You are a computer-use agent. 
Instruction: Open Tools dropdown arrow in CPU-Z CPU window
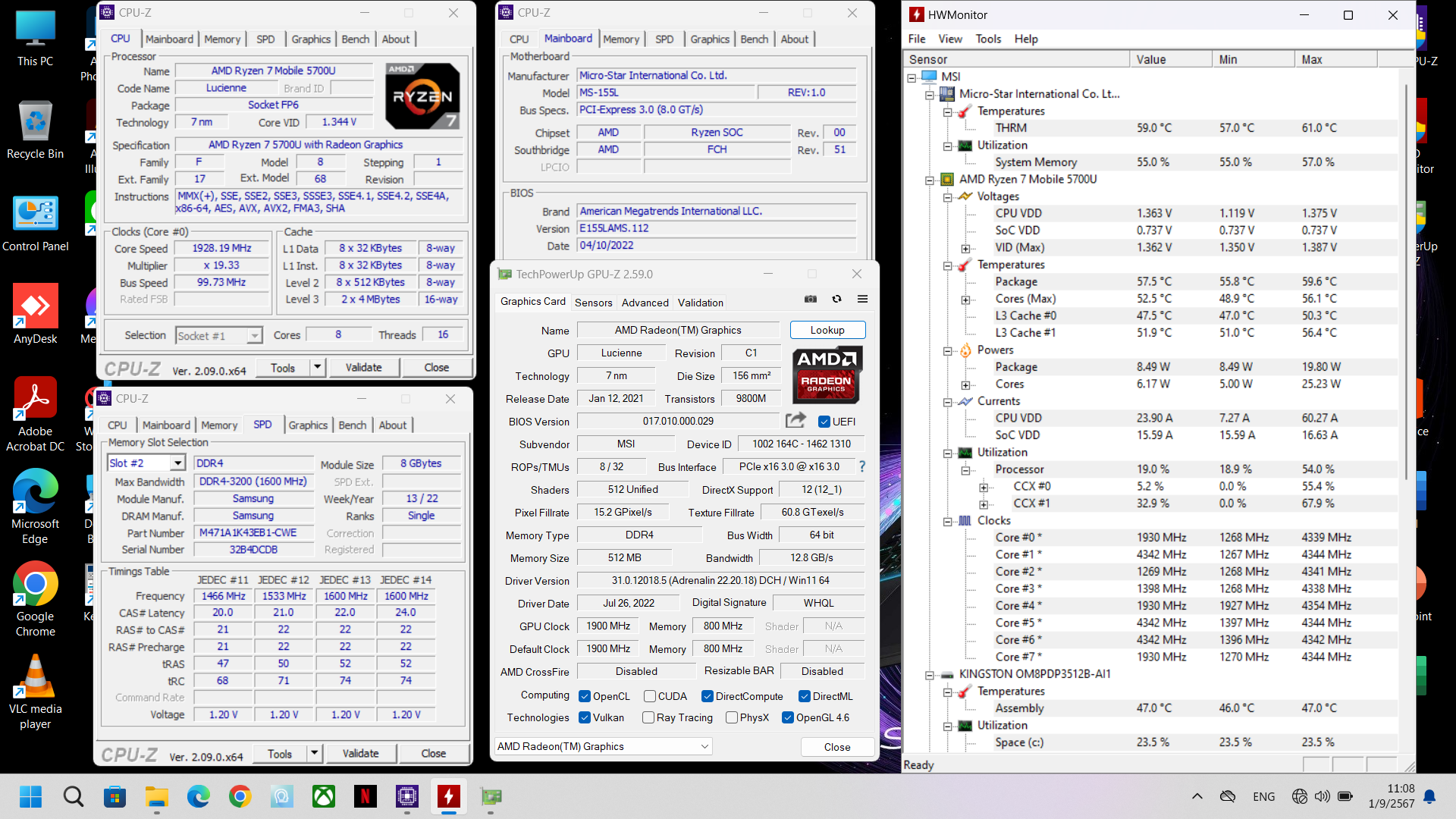(318, 367)
